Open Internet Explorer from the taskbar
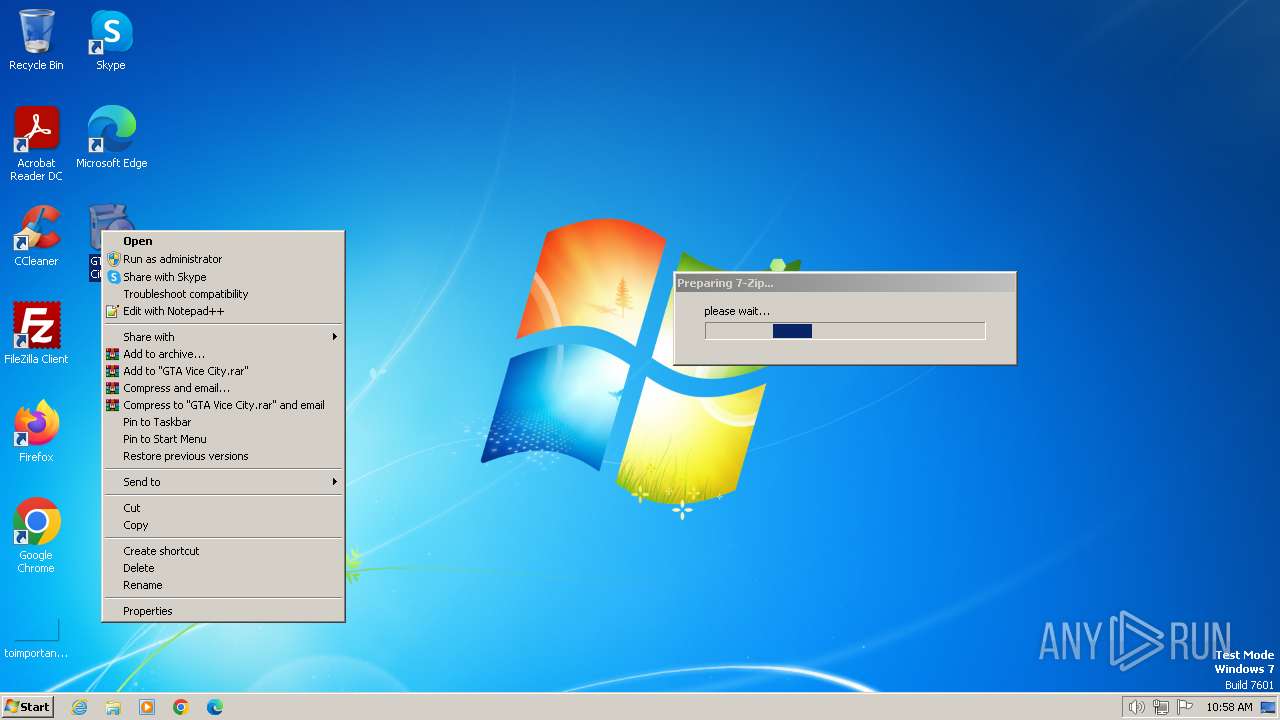Screen dimensions: 1280x720 coord(79,707)
